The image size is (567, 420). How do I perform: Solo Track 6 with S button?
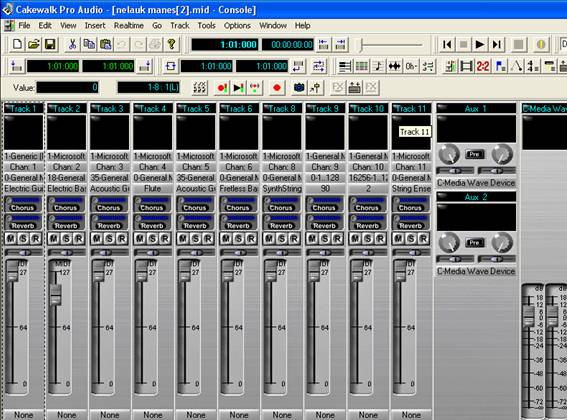(x=239, y=238)
